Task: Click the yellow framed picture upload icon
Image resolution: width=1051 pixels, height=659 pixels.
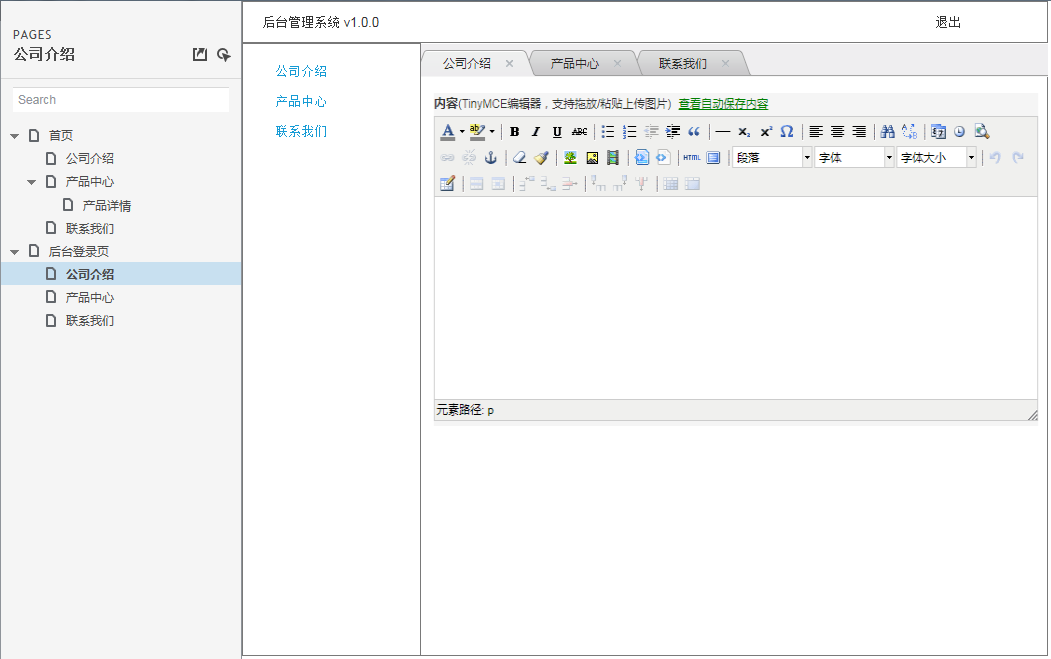Action: coord(592,158)
